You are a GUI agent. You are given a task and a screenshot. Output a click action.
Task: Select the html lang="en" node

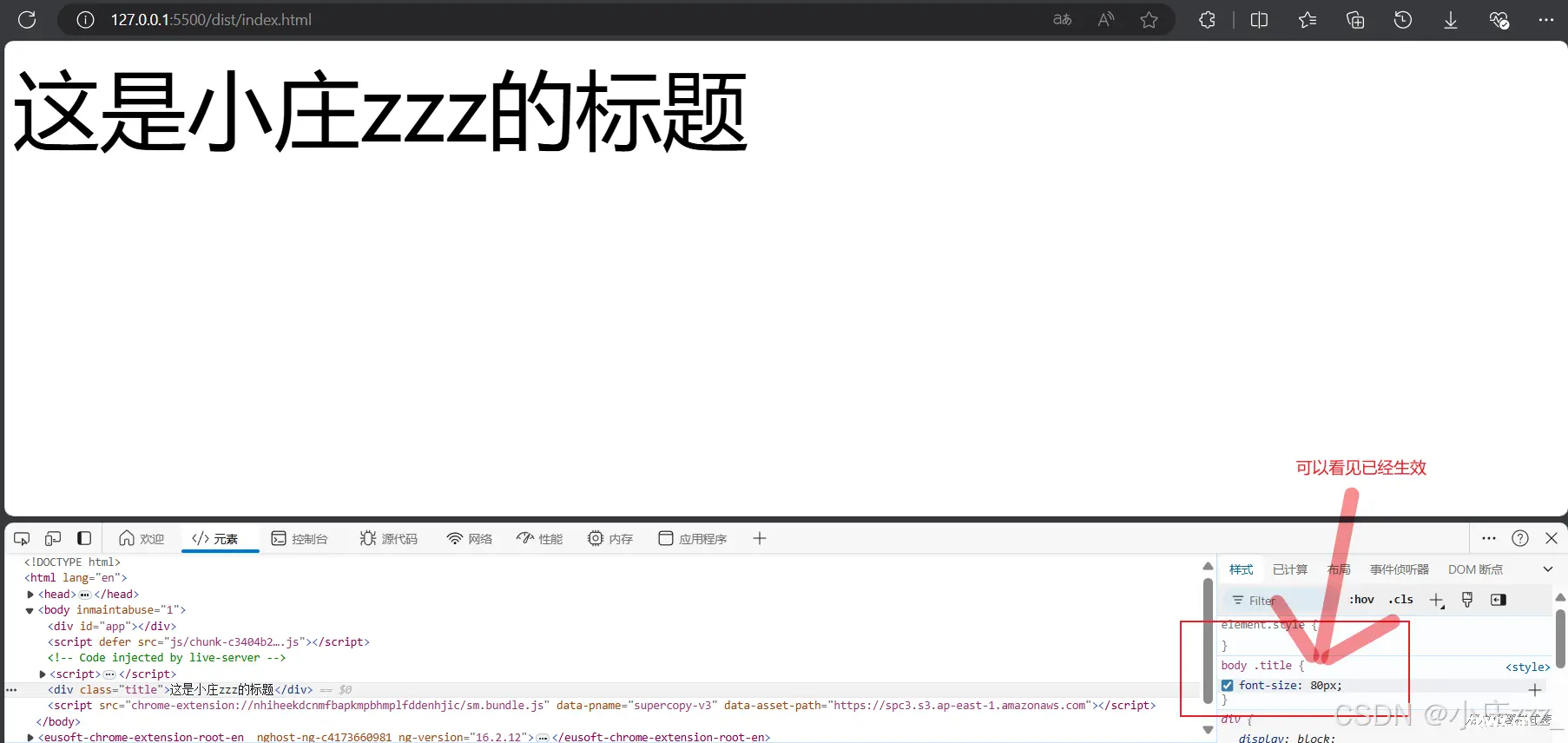tap(76, 578)
